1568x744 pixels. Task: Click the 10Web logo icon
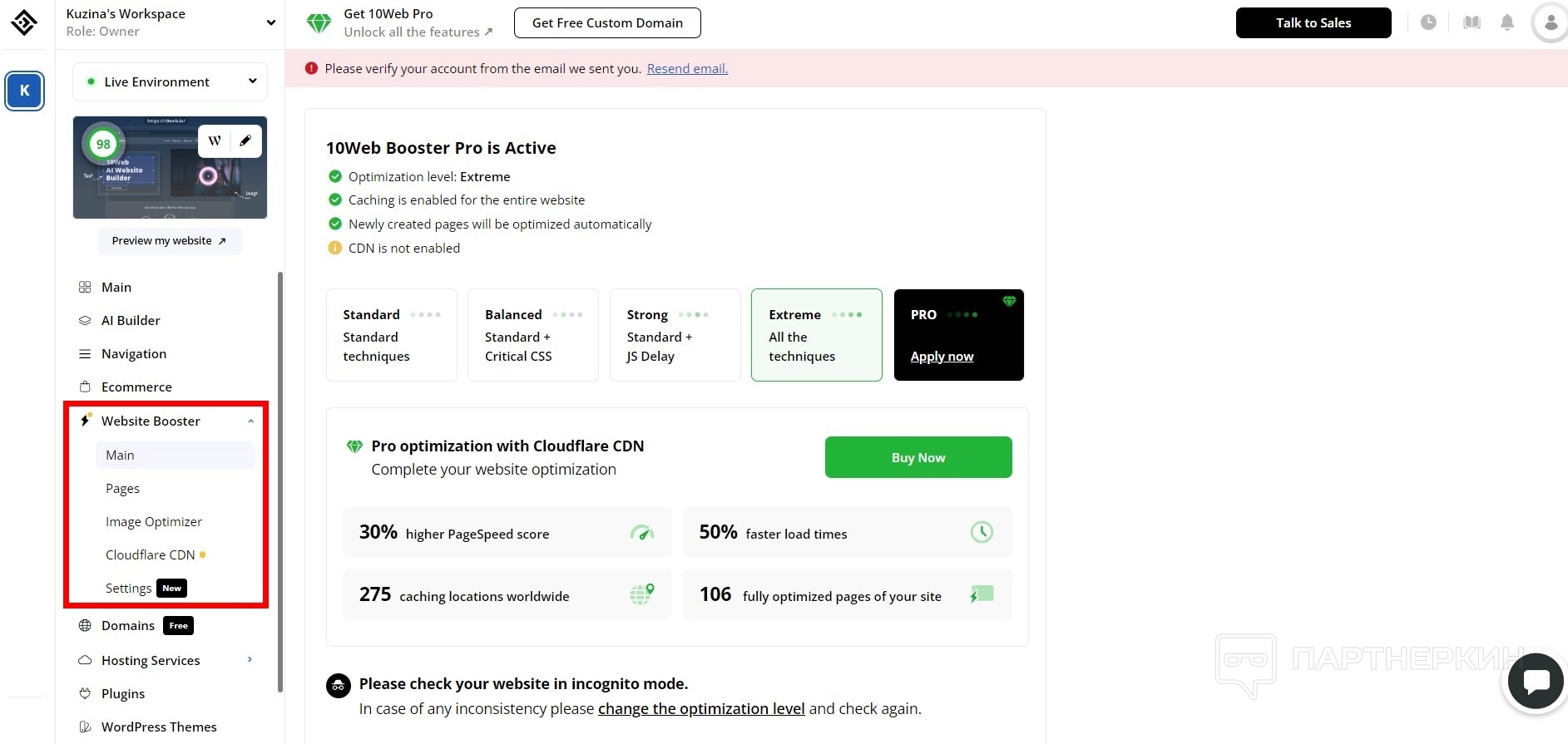[x=24, y=22]
